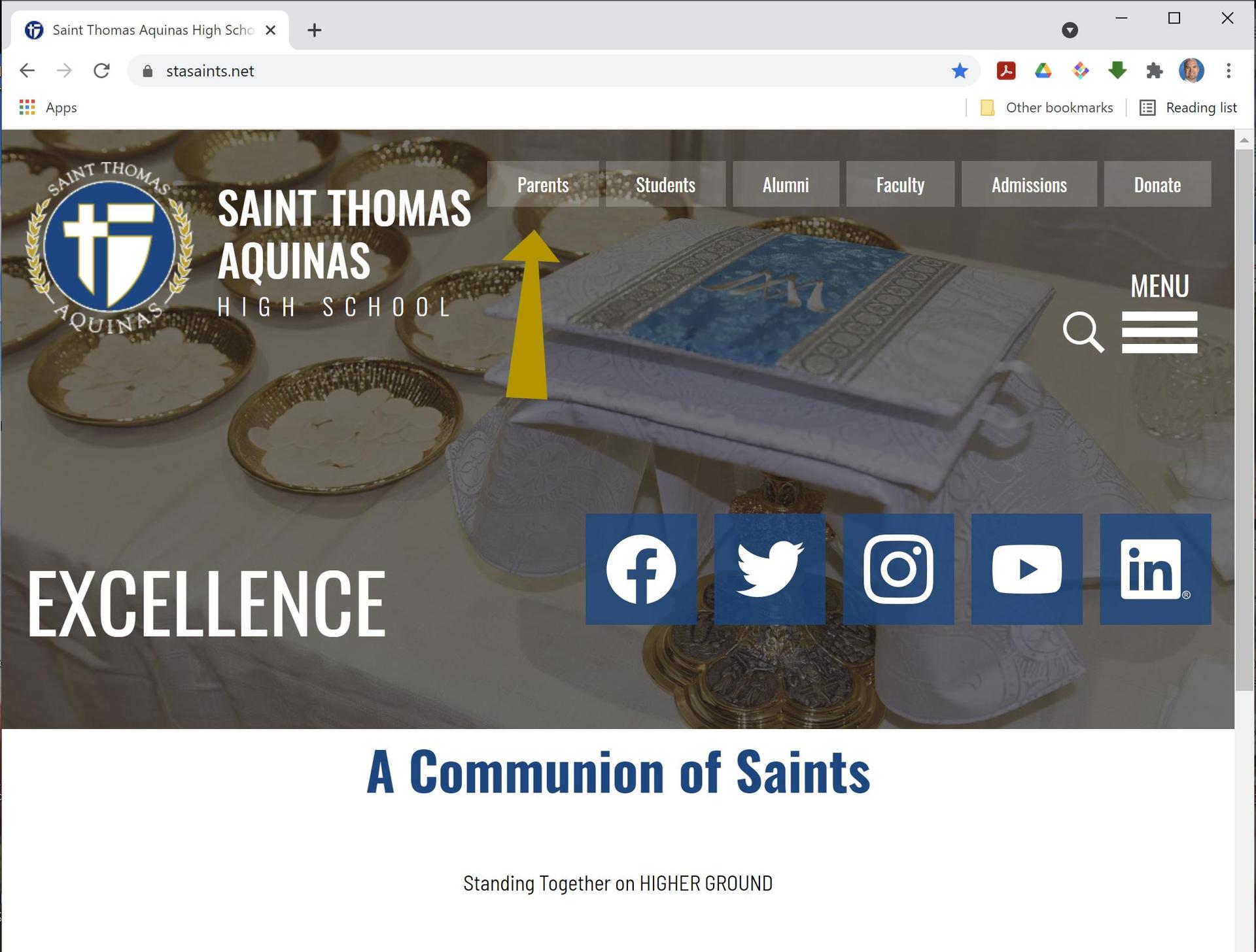Open the Facebook social media icon
Viewport: 1256px width, 952px height.
641,569
